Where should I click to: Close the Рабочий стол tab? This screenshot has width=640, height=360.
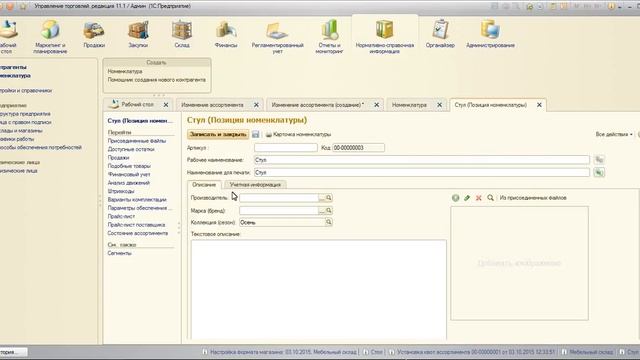tap(166, 105)
